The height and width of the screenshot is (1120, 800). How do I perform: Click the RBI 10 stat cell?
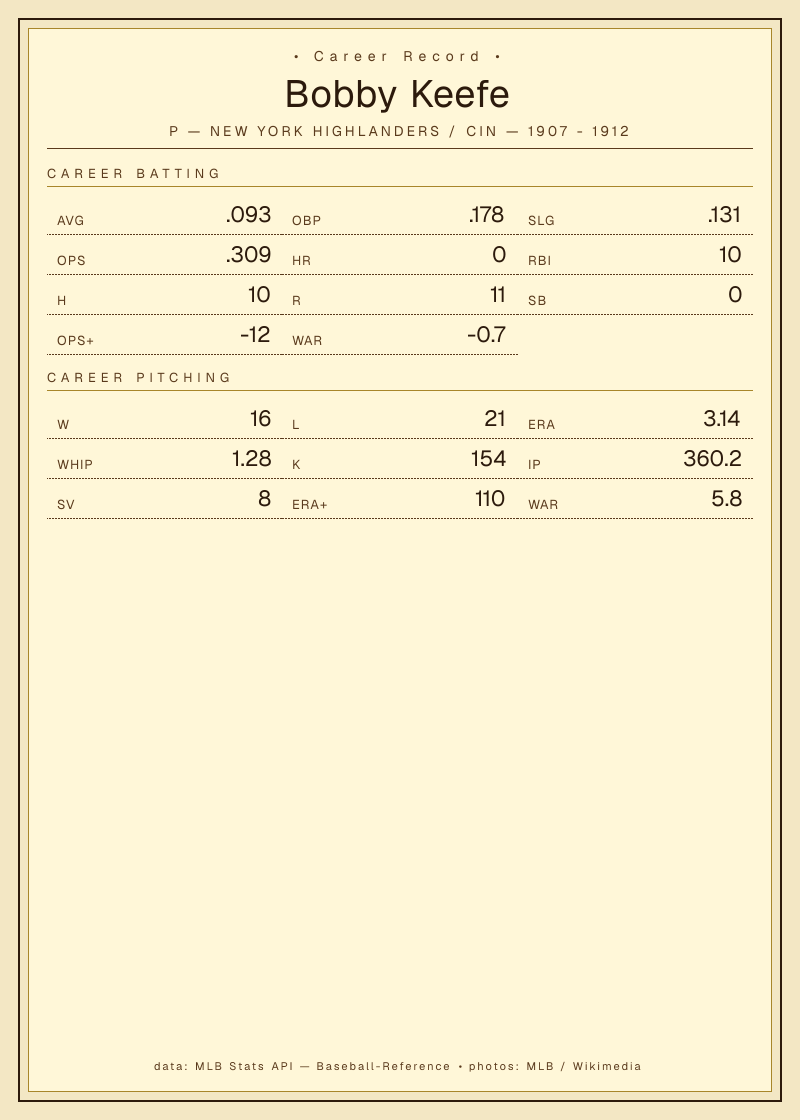635,255
